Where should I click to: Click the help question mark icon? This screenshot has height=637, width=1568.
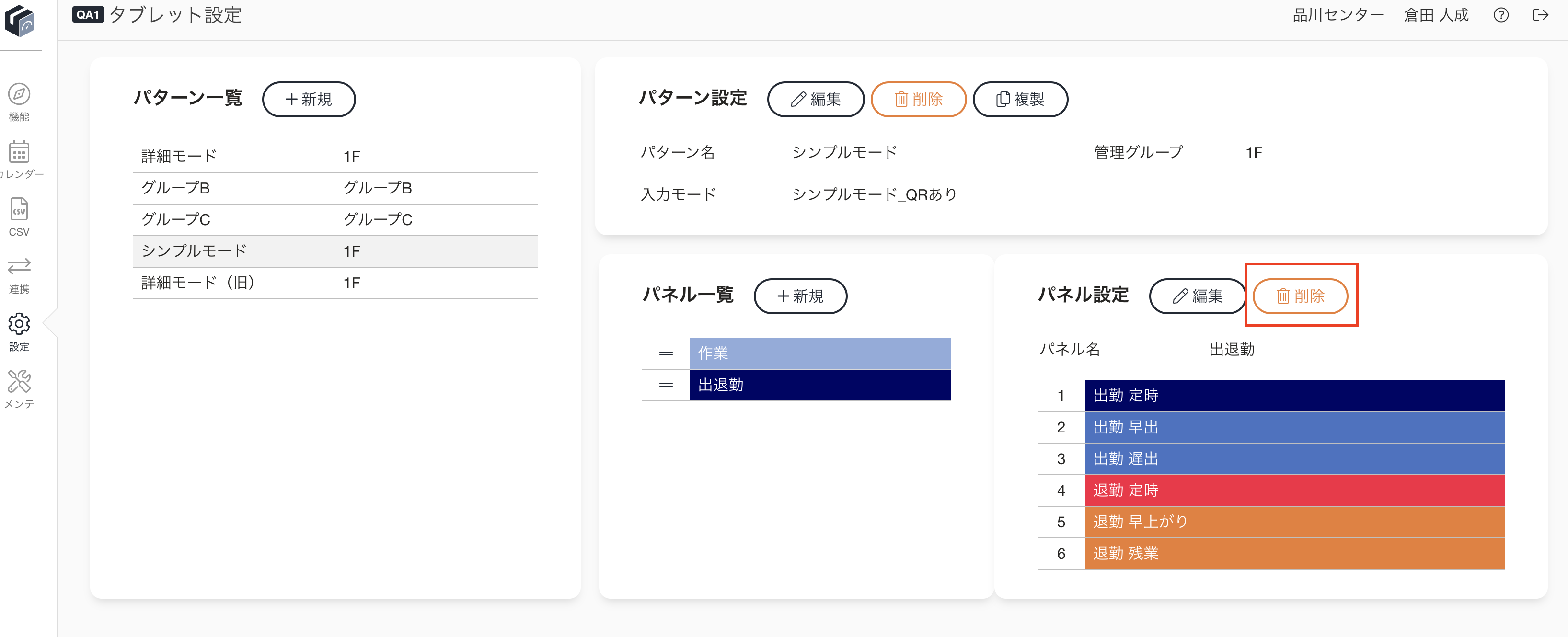tap(1501, 15)
